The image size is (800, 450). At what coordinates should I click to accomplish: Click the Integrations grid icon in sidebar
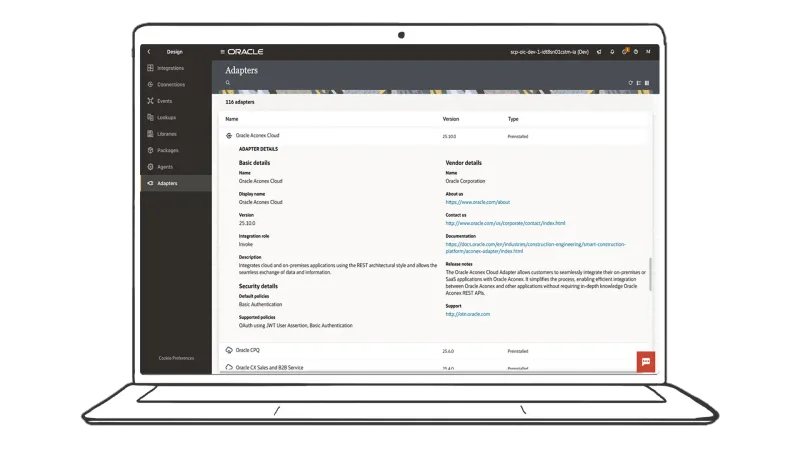[150, 68]
